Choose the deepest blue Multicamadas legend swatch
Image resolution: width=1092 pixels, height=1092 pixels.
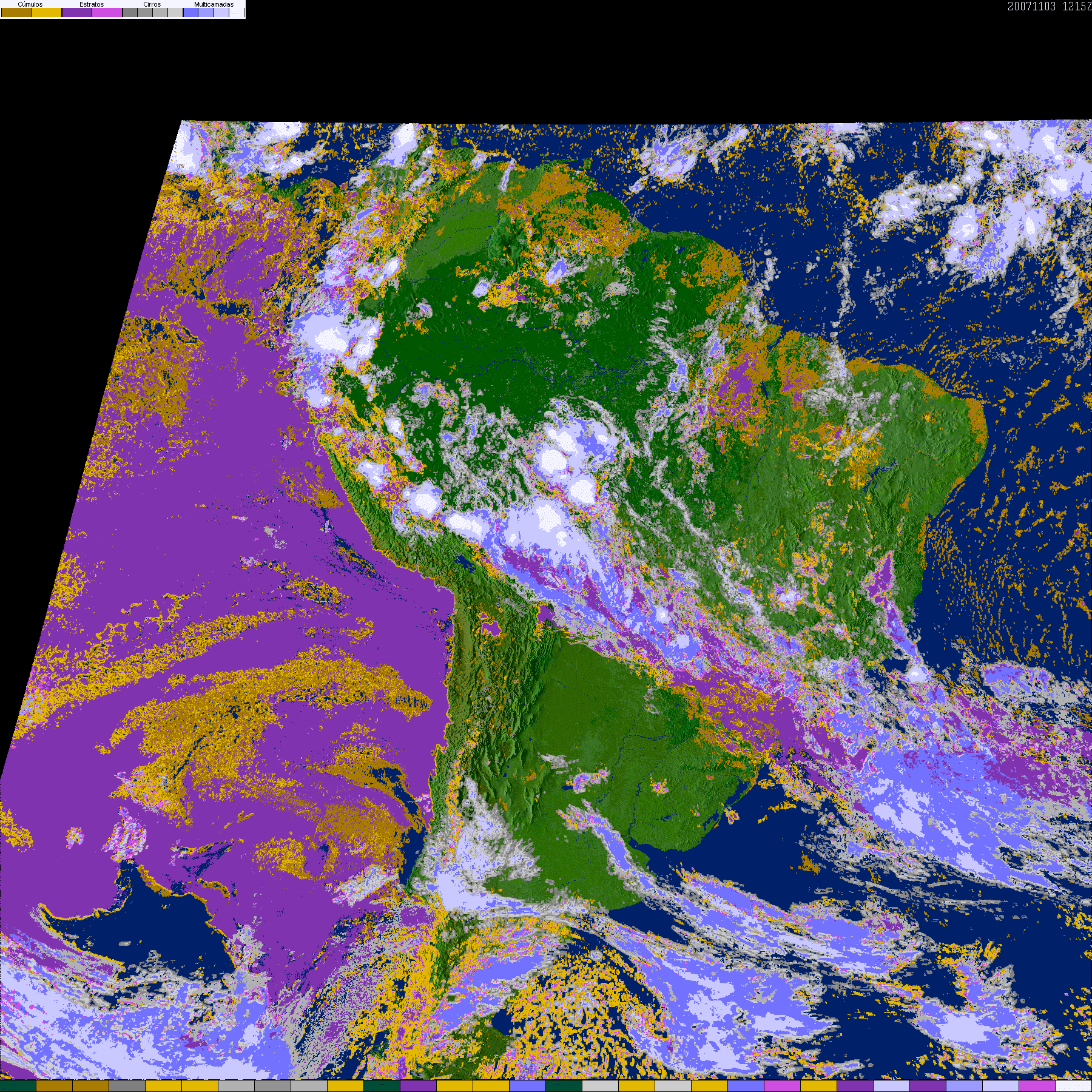click(x=190, y=12)
